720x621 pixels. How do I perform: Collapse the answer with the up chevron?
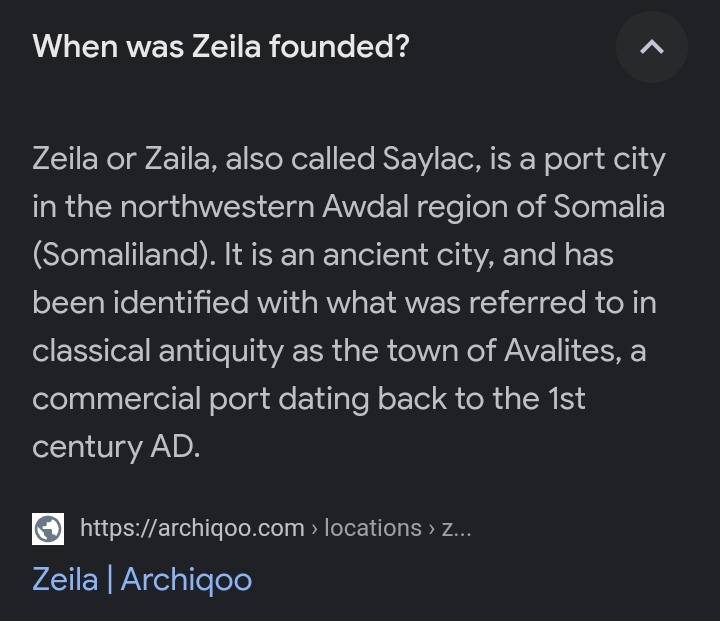tap(652, 47)
